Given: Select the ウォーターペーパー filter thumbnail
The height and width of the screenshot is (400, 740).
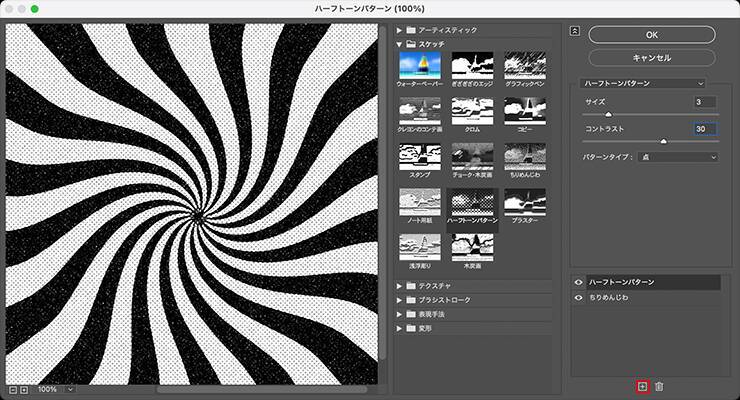Looking at the screenshot, I should point(419,66).
